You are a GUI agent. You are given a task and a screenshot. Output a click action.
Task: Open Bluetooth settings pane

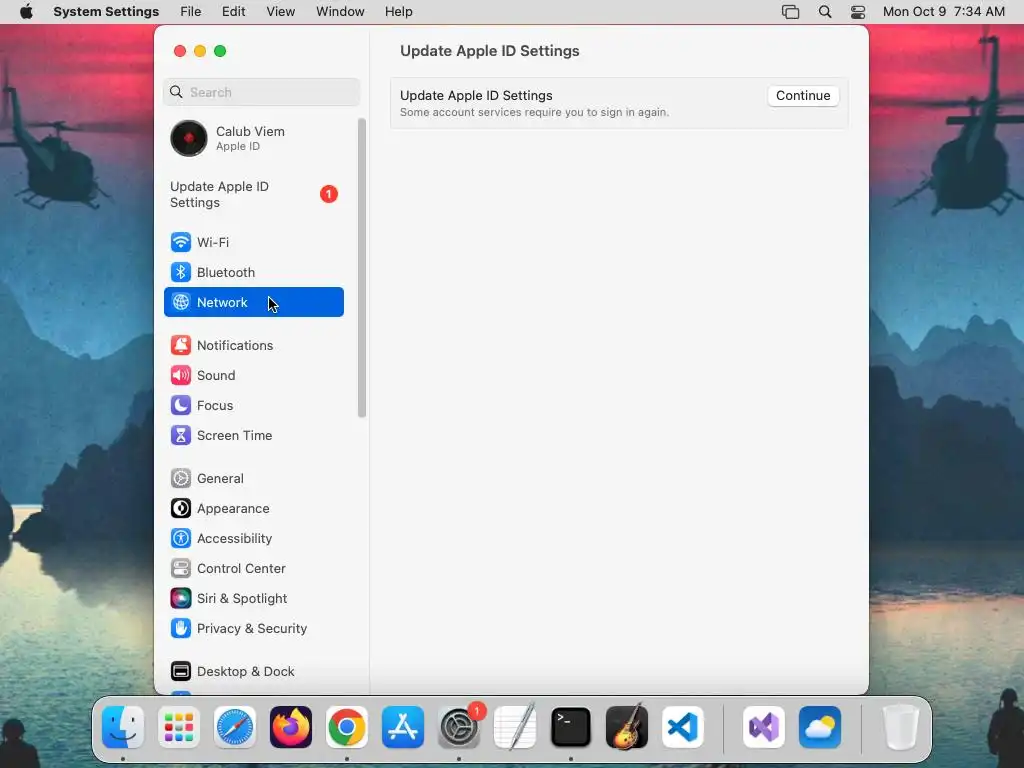[x=253, y=272]
